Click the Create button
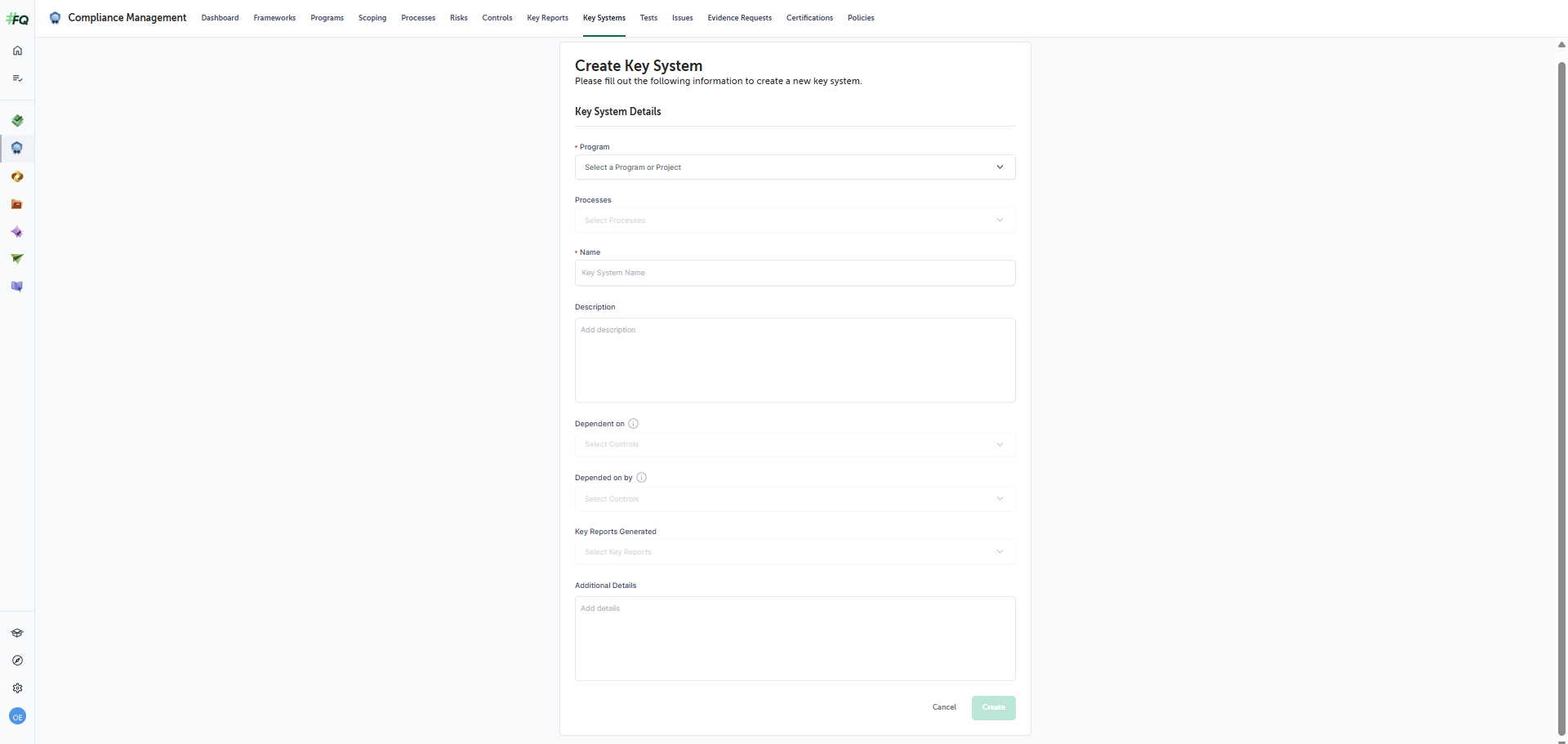Image resolution: width=1568 pixels, height=744 pixels. [x=993, y=707]
